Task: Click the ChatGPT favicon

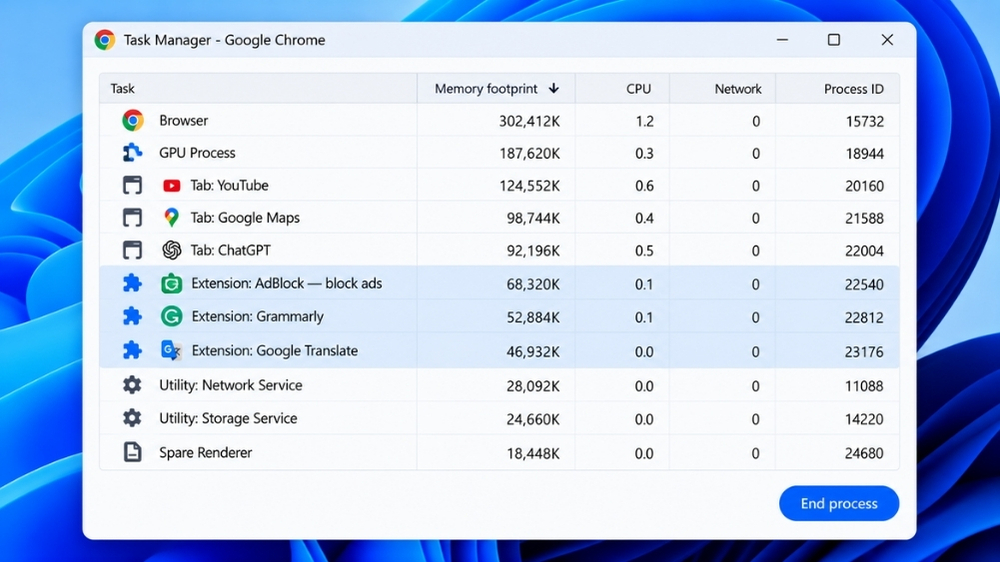Action: [x=172, y=250]
